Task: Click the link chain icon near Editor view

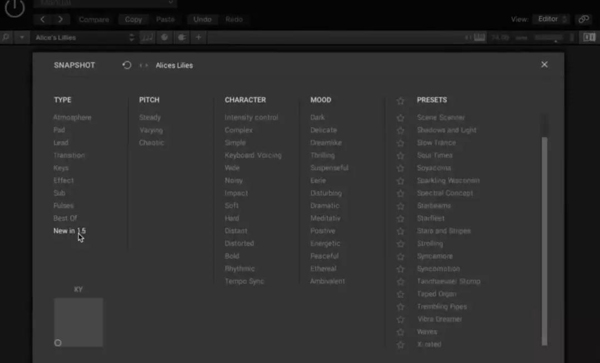Action: tap(584, 19)
